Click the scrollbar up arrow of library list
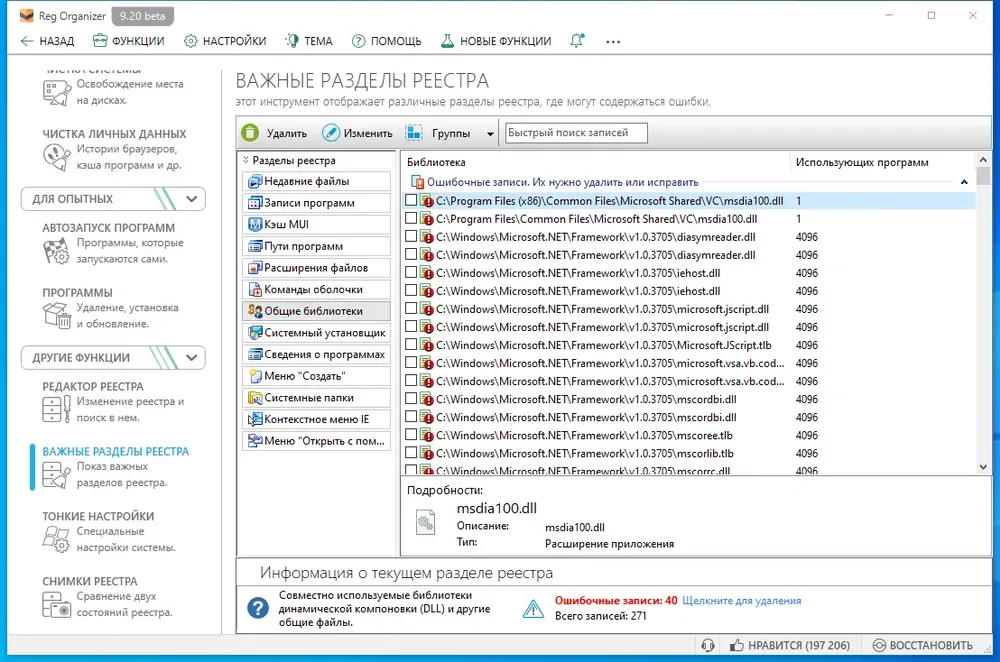 [983, 159]
